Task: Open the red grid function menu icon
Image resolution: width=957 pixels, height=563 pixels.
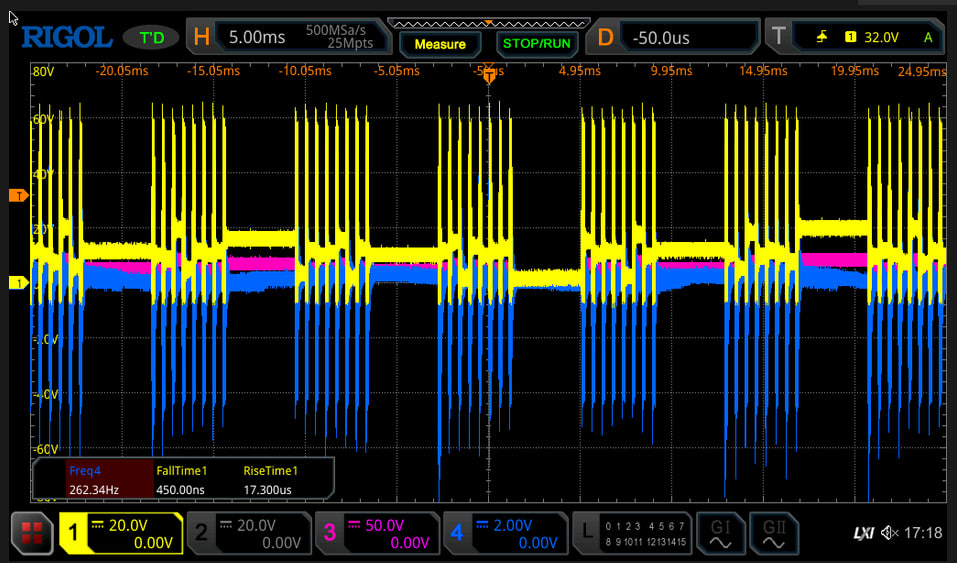Action: (x=32, y=533)
